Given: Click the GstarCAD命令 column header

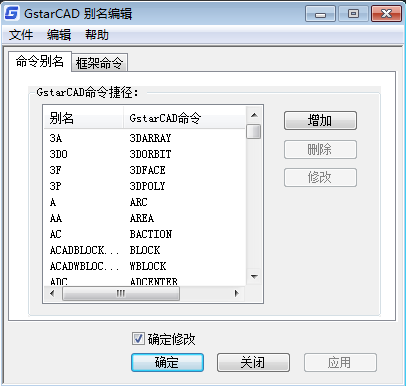Looking at the screenshot, I should tap(184, 118).
